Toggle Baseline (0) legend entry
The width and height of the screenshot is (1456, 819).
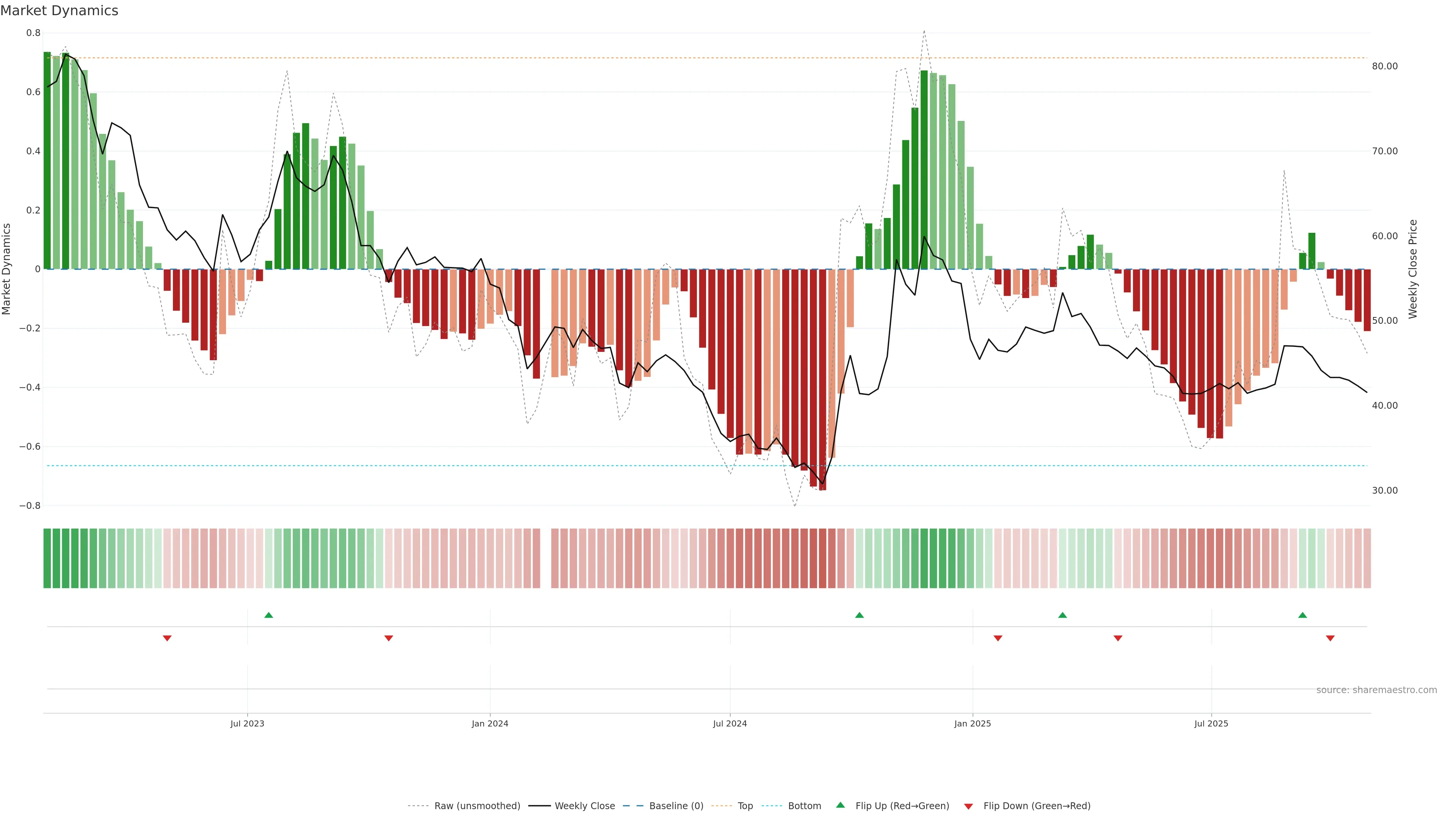pos(676,806)
